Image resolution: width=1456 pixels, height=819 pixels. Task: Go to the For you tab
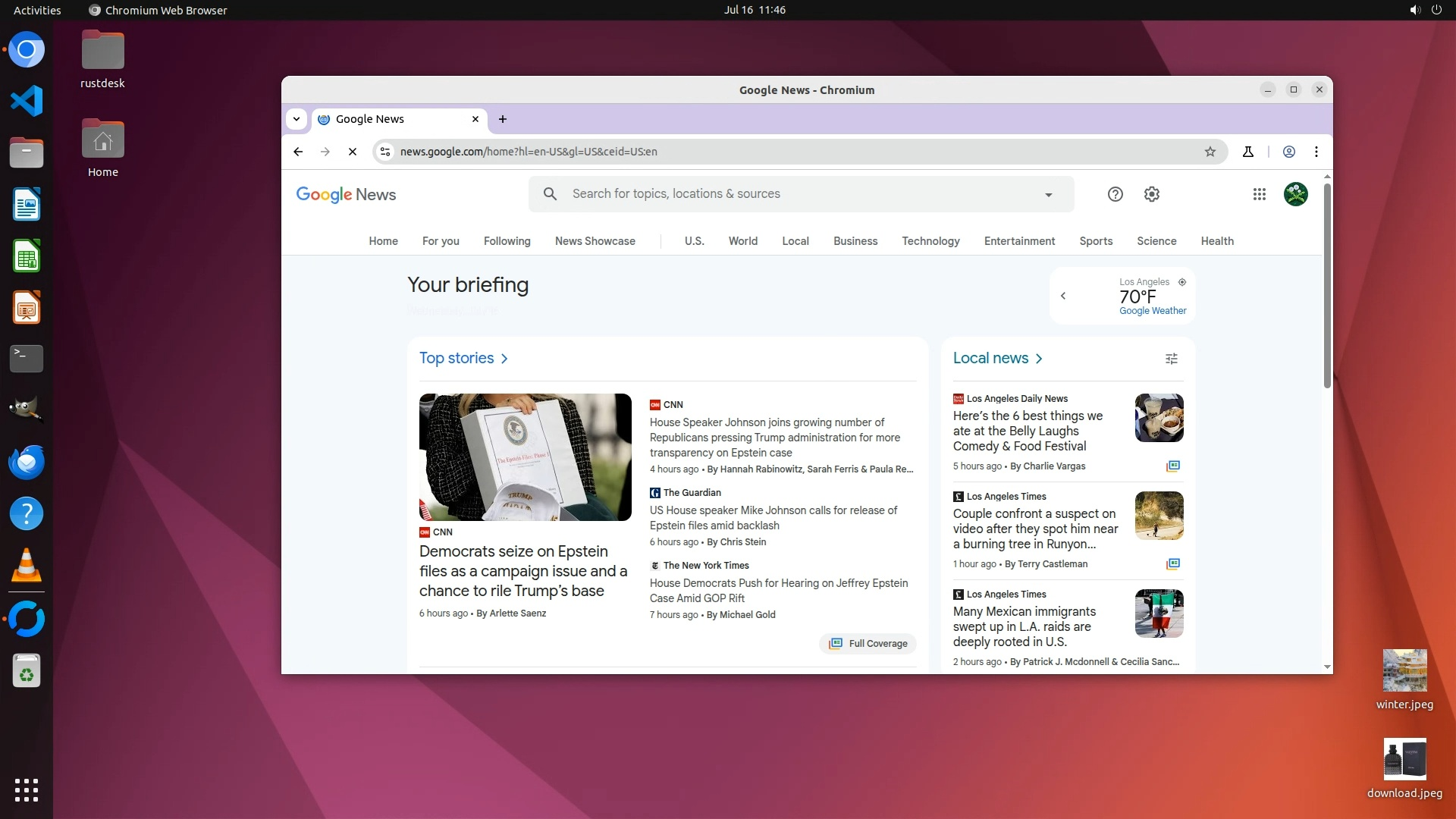click(441, 241)
